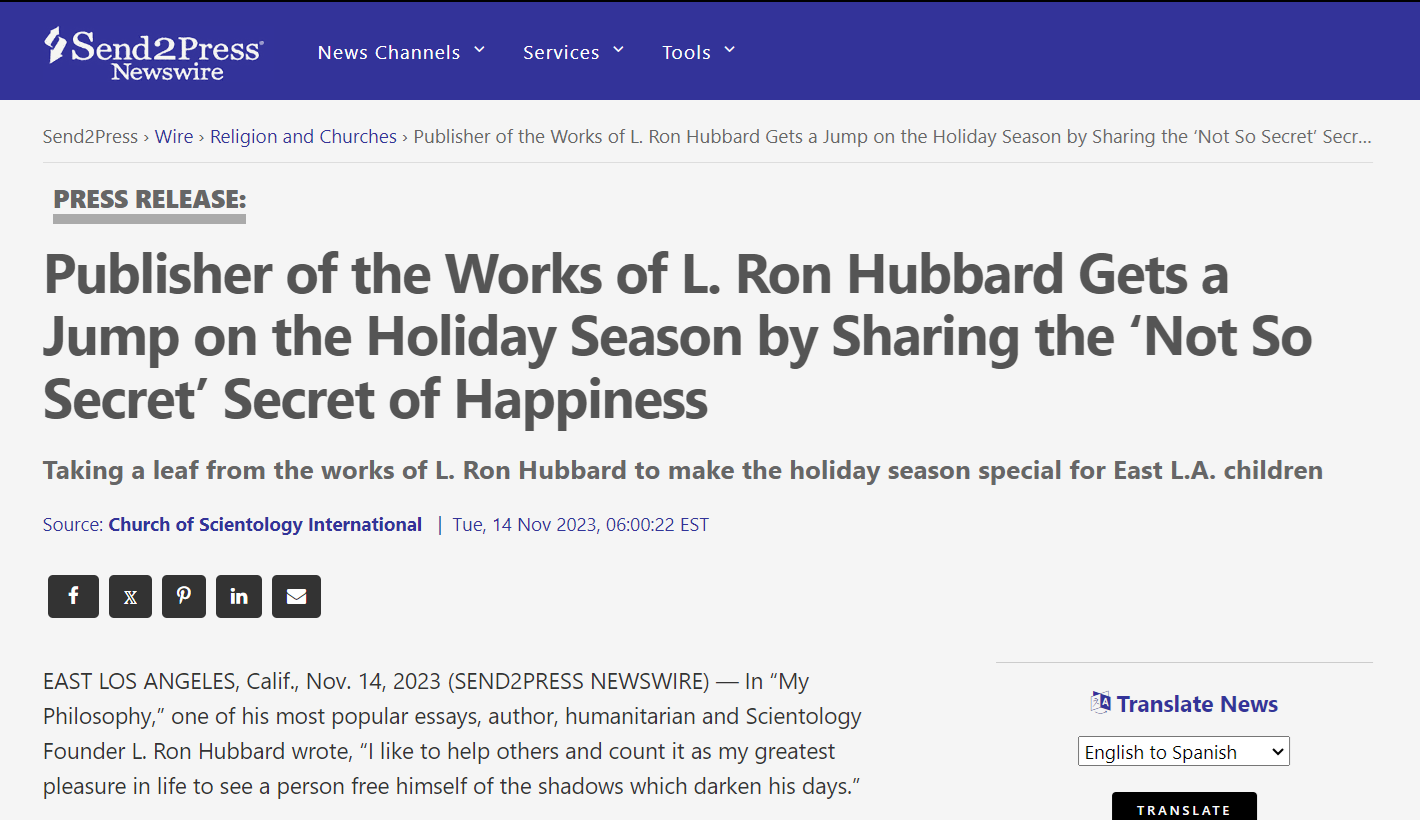Share article on X (Twitter)
The width and height of the screenshot is (1420, 820).
tap(130, 596)
